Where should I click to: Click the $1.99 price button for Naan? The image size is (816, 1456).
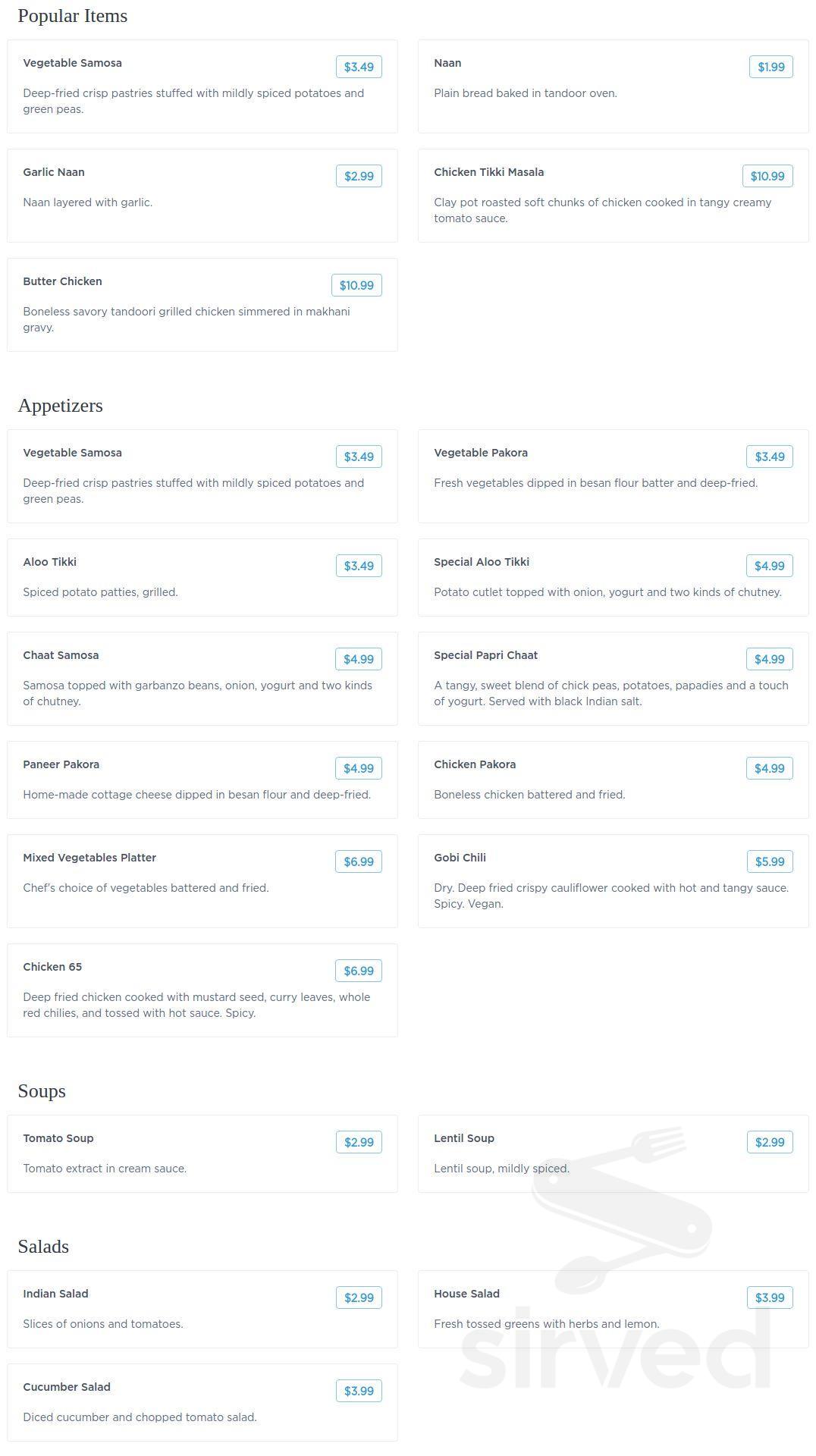pos(771,67)
